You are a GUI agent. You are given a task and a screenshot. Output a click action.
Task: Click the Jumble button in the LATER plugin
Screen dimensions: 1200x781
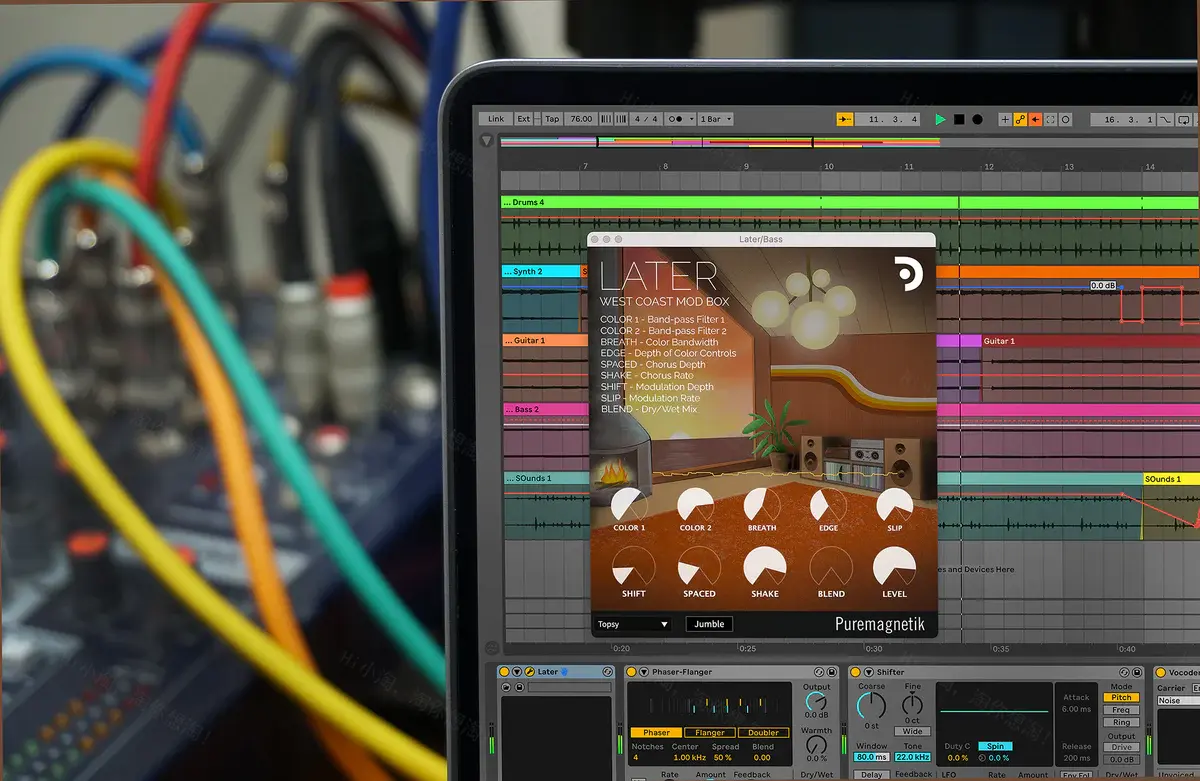(709, 623)
